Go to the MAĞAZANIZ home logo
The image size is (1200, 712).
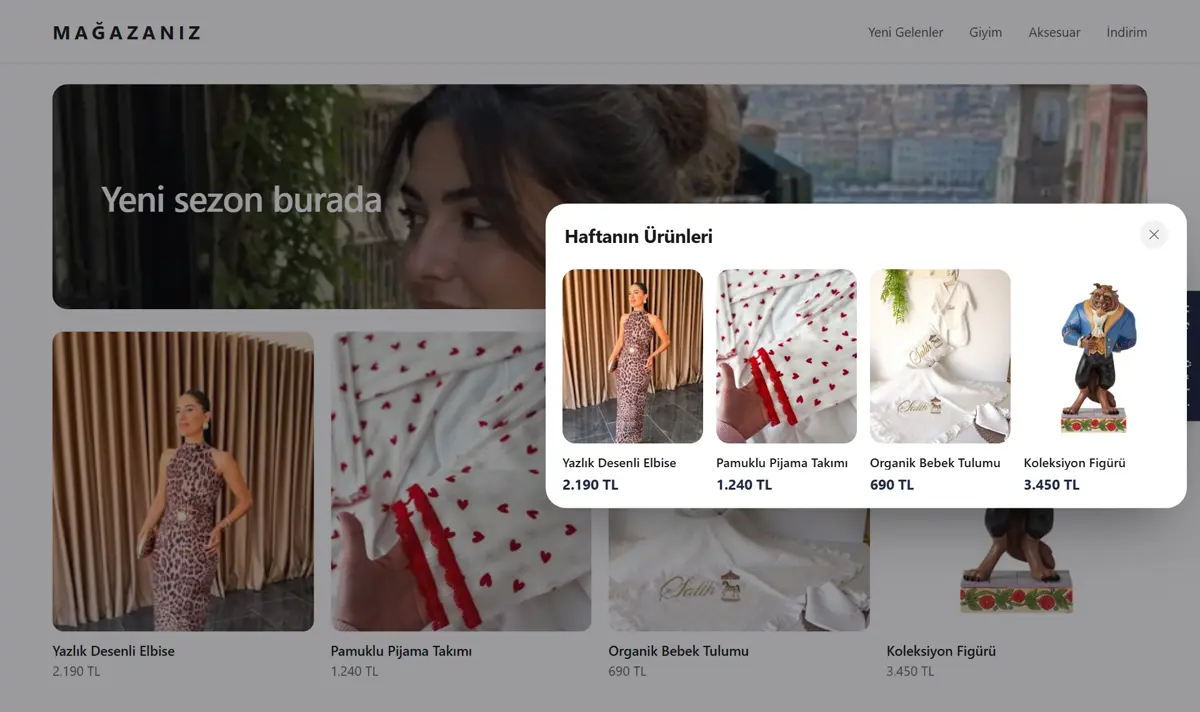pyautogui.click(x=127, y=32)
